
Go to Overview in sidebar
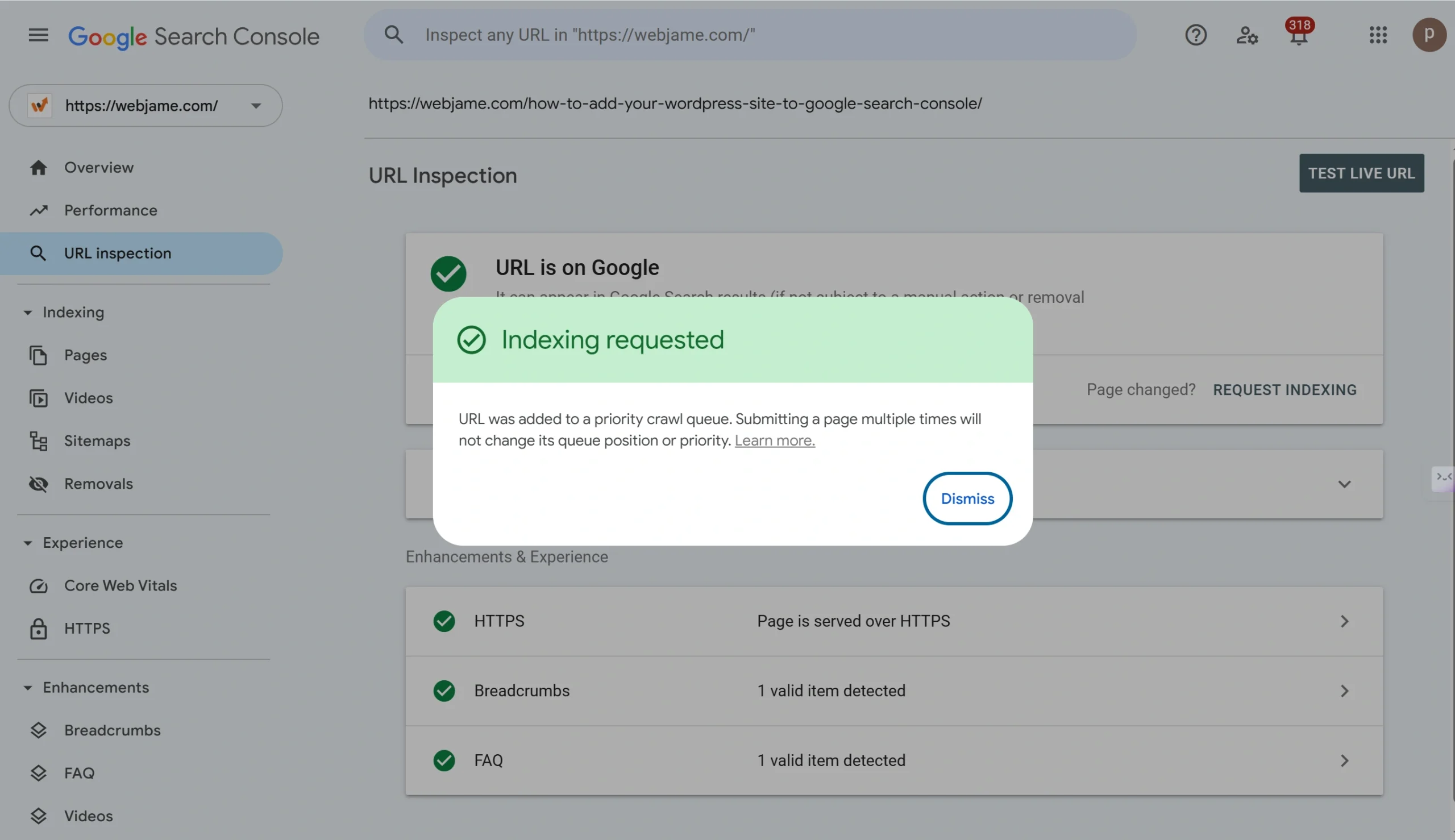pos(142,167)
